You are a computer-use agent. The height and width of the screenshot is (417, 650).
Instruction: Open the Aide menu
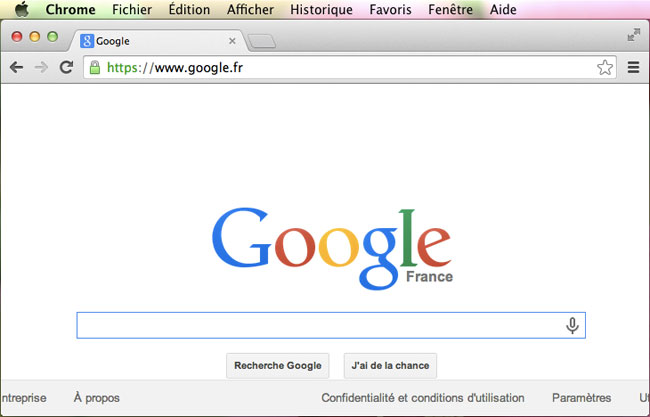pos(503,10)
